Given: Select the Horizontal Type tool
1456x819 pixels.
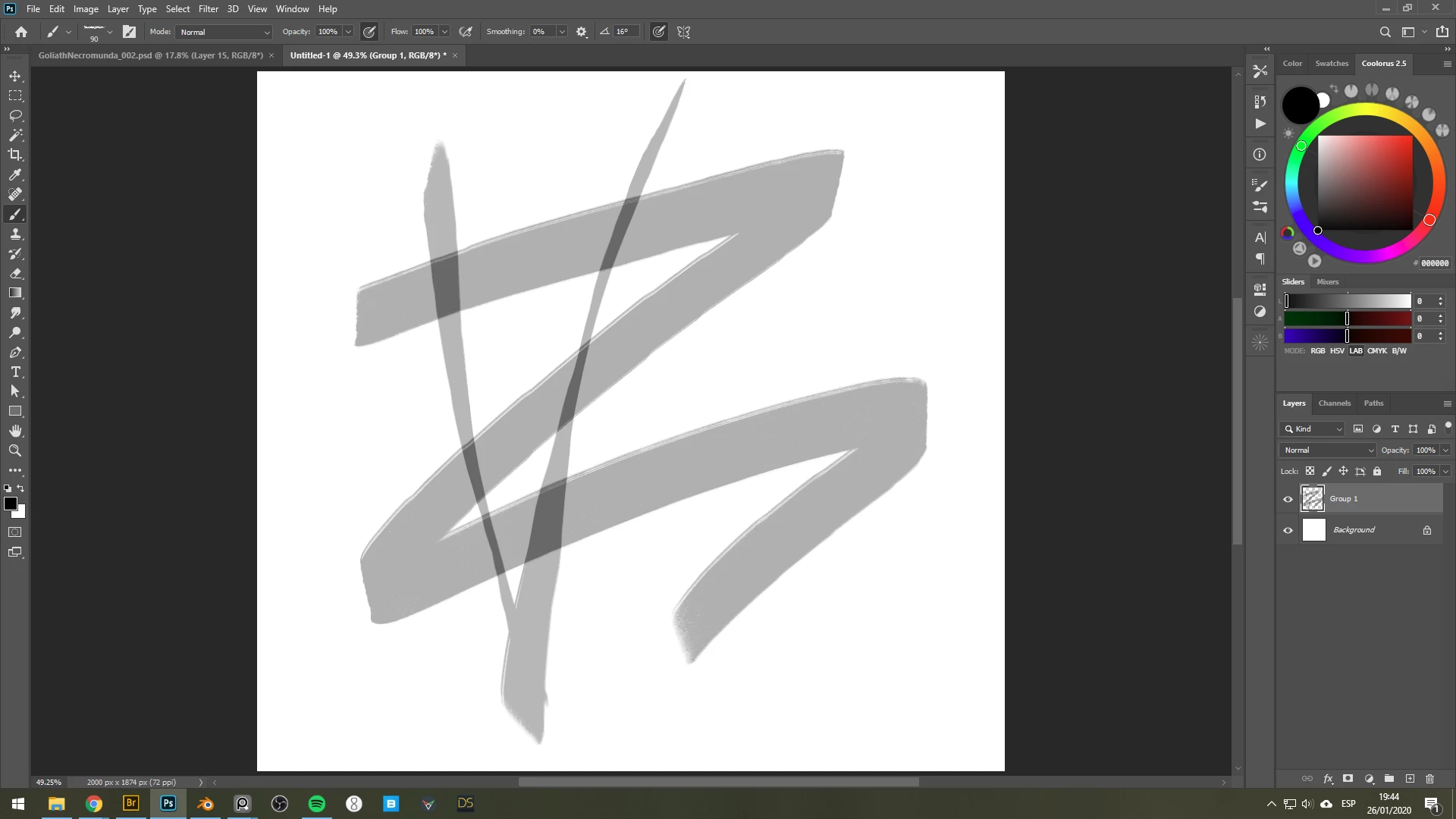Looking at the screenshot, I should point(15,372).
